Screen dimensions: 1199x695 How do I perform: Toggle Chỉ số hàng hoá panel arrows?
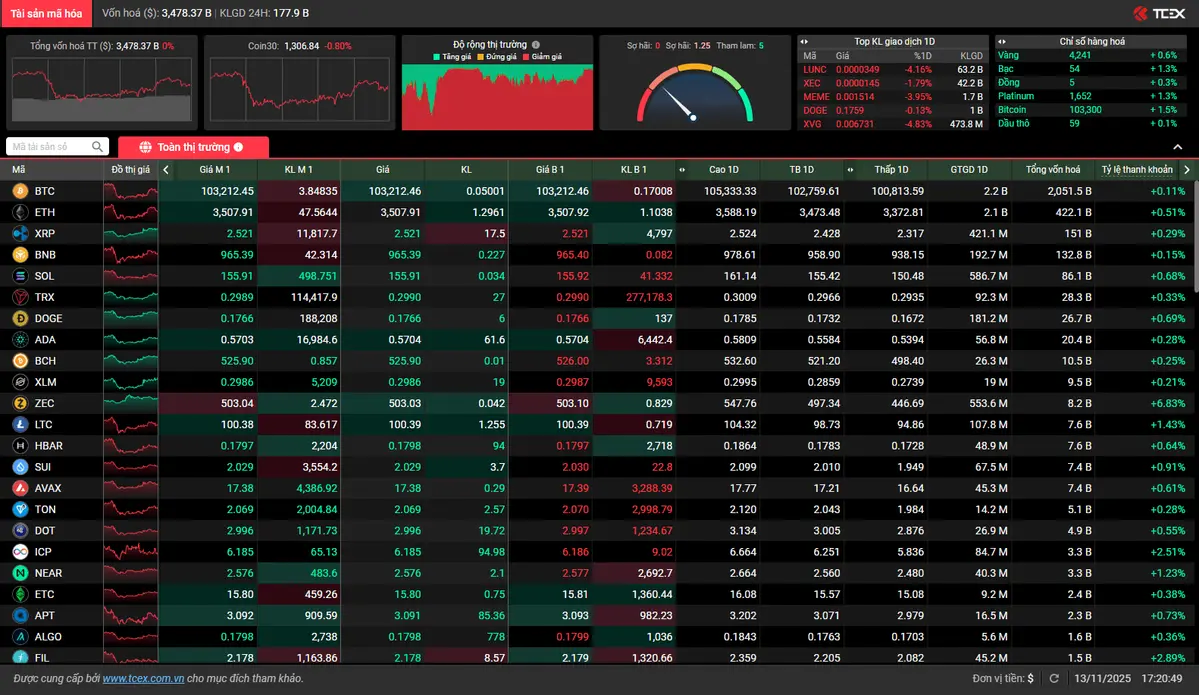click(1001, 42)
